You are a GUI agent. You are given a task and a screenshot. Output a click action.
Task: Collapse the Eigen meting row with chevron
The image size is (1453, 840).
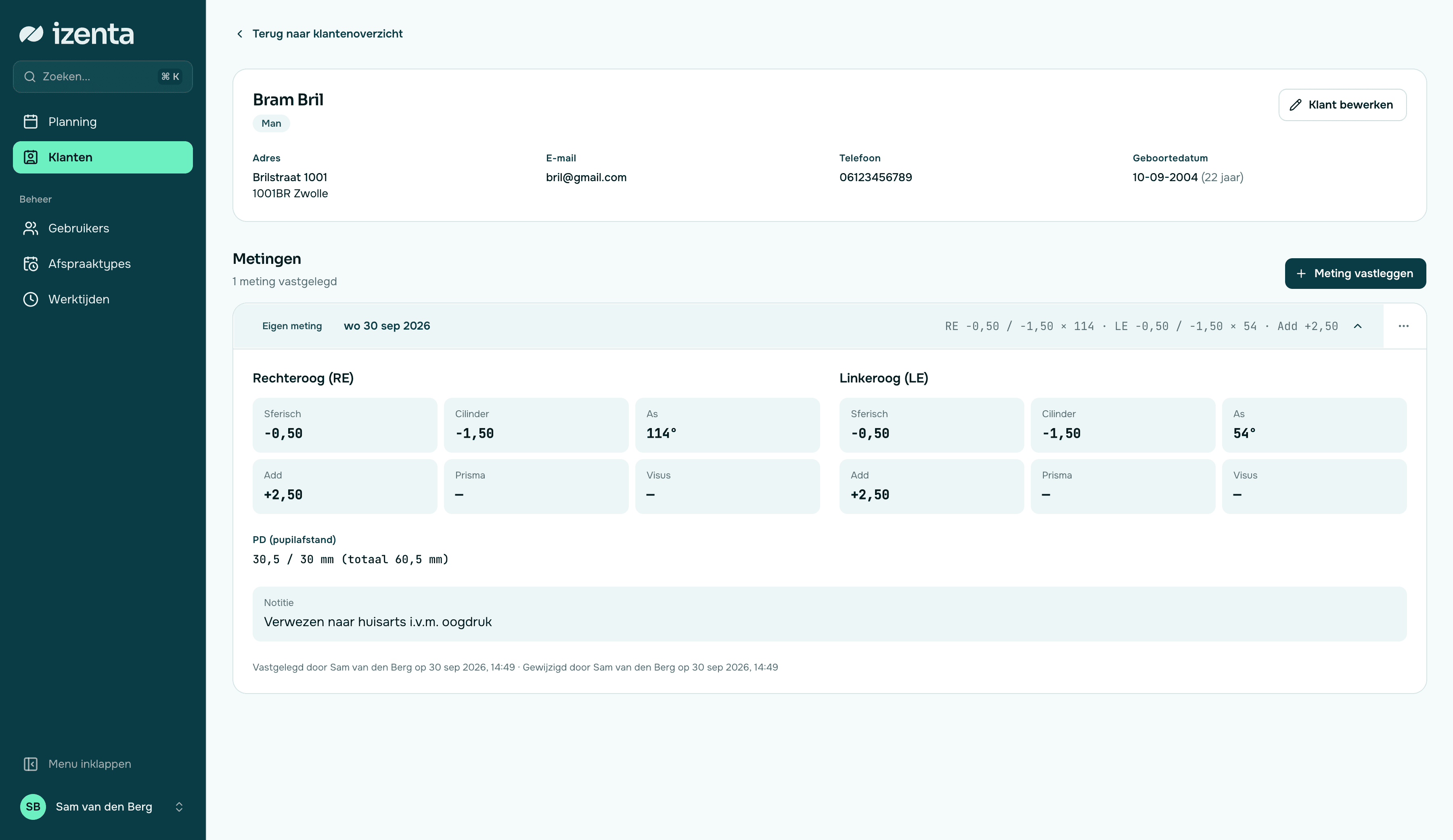1358,326
